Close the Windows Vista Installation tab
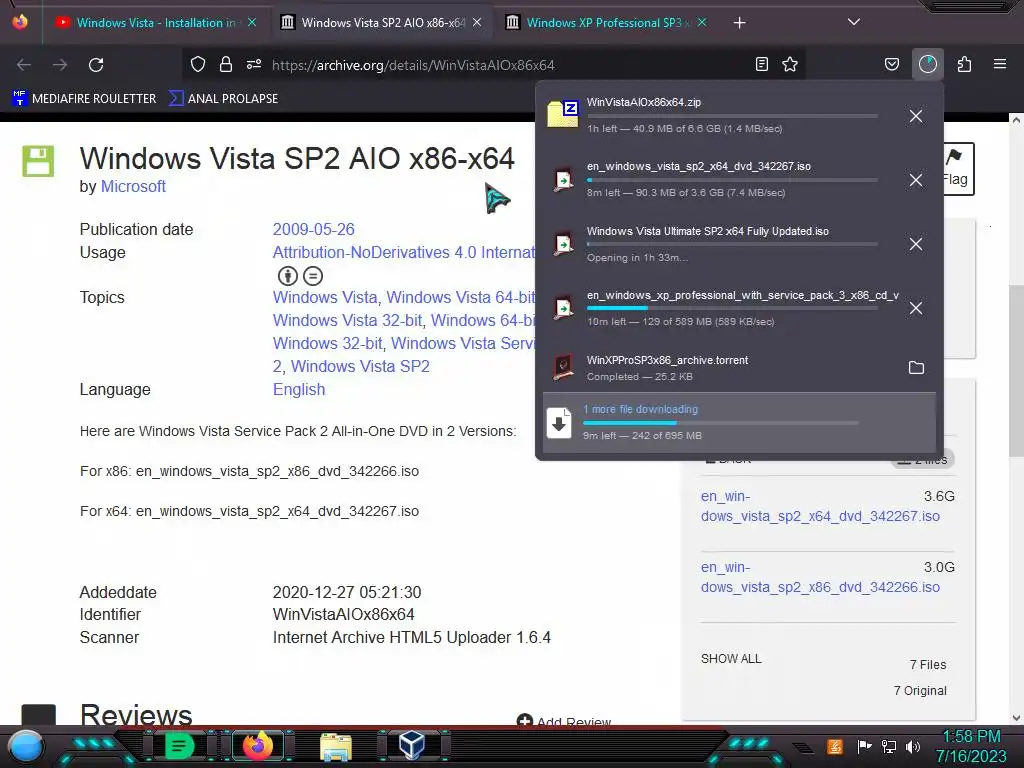The width and height of the screenshot is (1024, 768). click(x=252, y=23)
